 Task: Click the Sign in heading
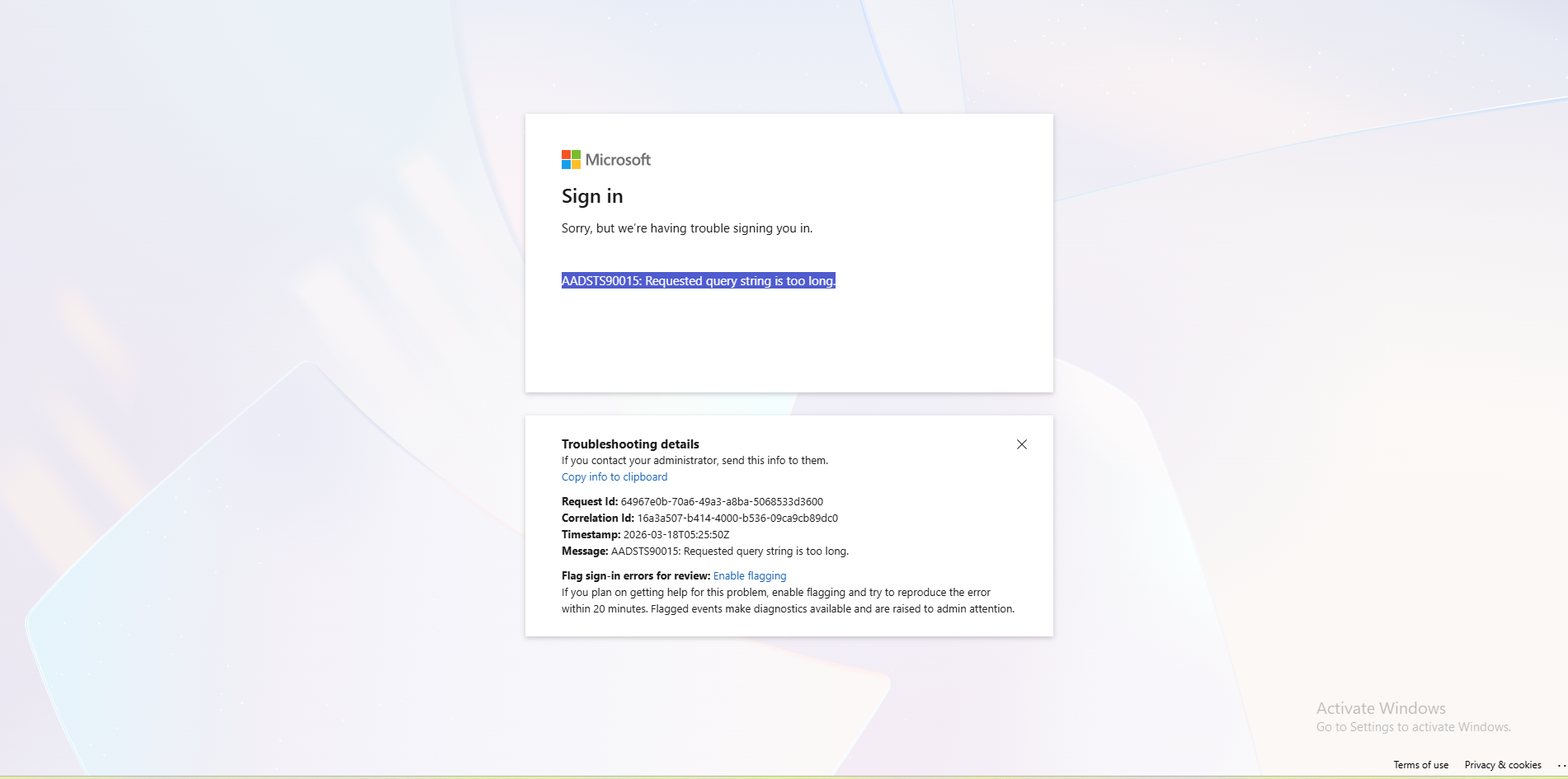(592, 196)
